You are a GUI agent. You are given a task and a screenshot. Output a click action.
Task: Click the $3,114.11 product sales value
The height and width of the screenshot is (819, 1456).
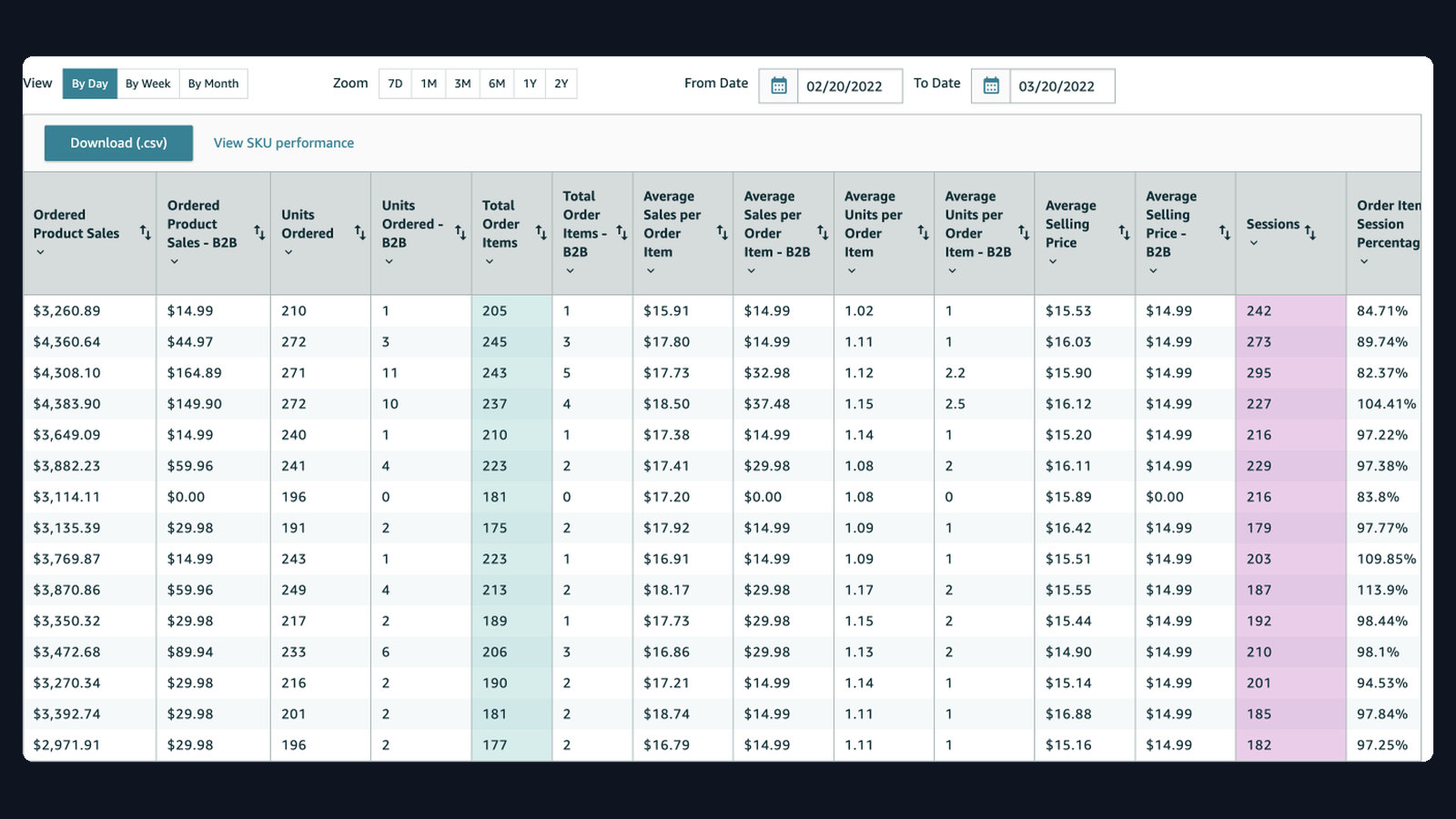point(66,497)
